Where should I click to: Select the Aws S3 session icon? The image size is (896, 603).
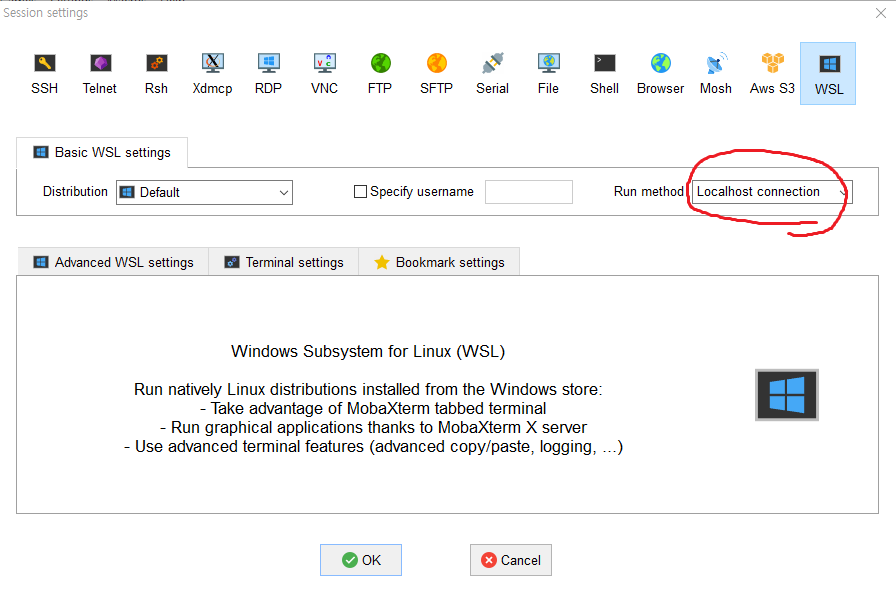coord(772,74)
